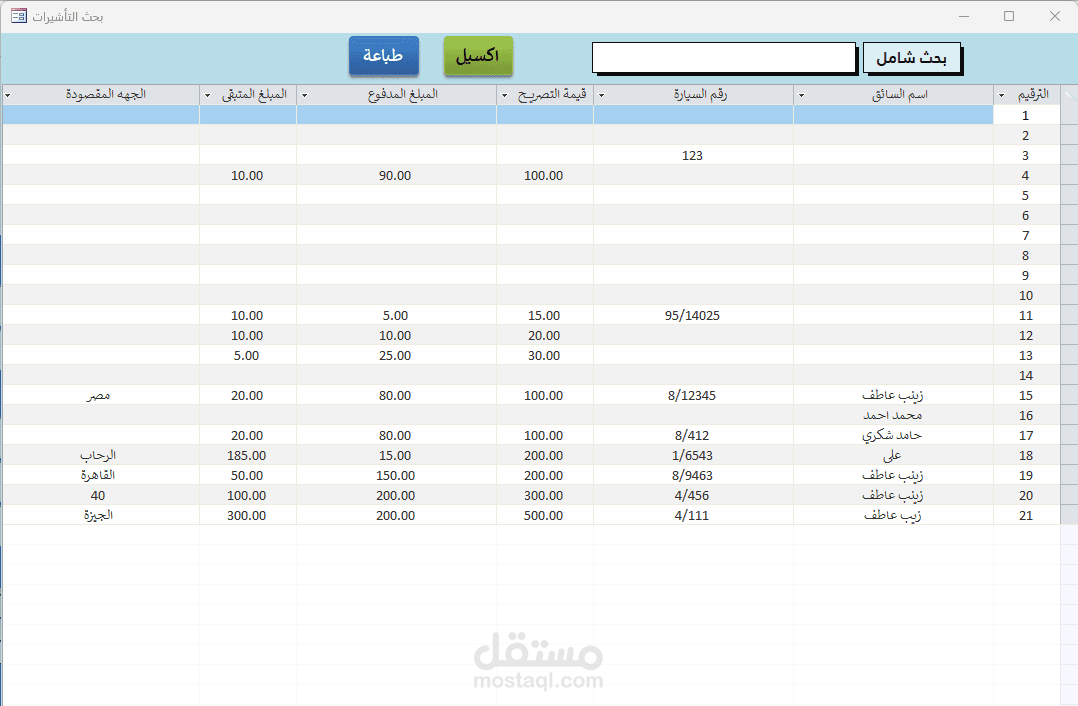Click driver name على in row 18

(x=893, y=455)
